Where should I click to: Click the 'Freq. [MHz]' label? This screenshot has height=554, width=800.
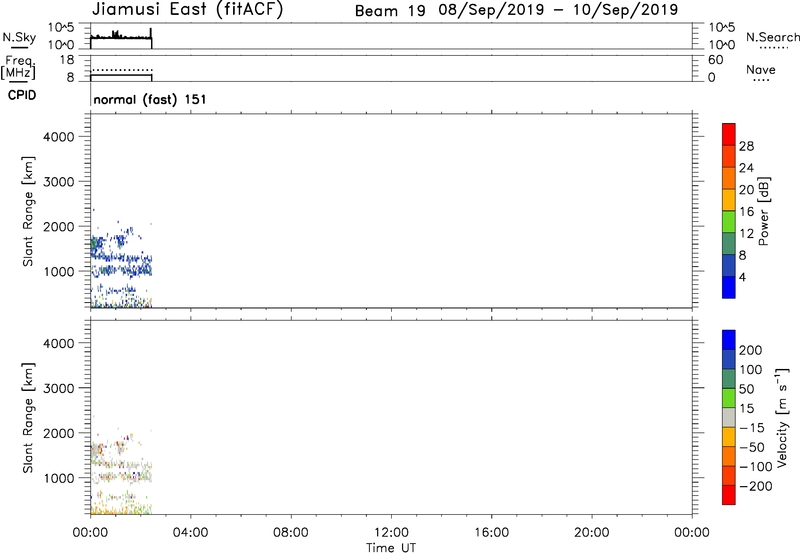tap(18, 68)
